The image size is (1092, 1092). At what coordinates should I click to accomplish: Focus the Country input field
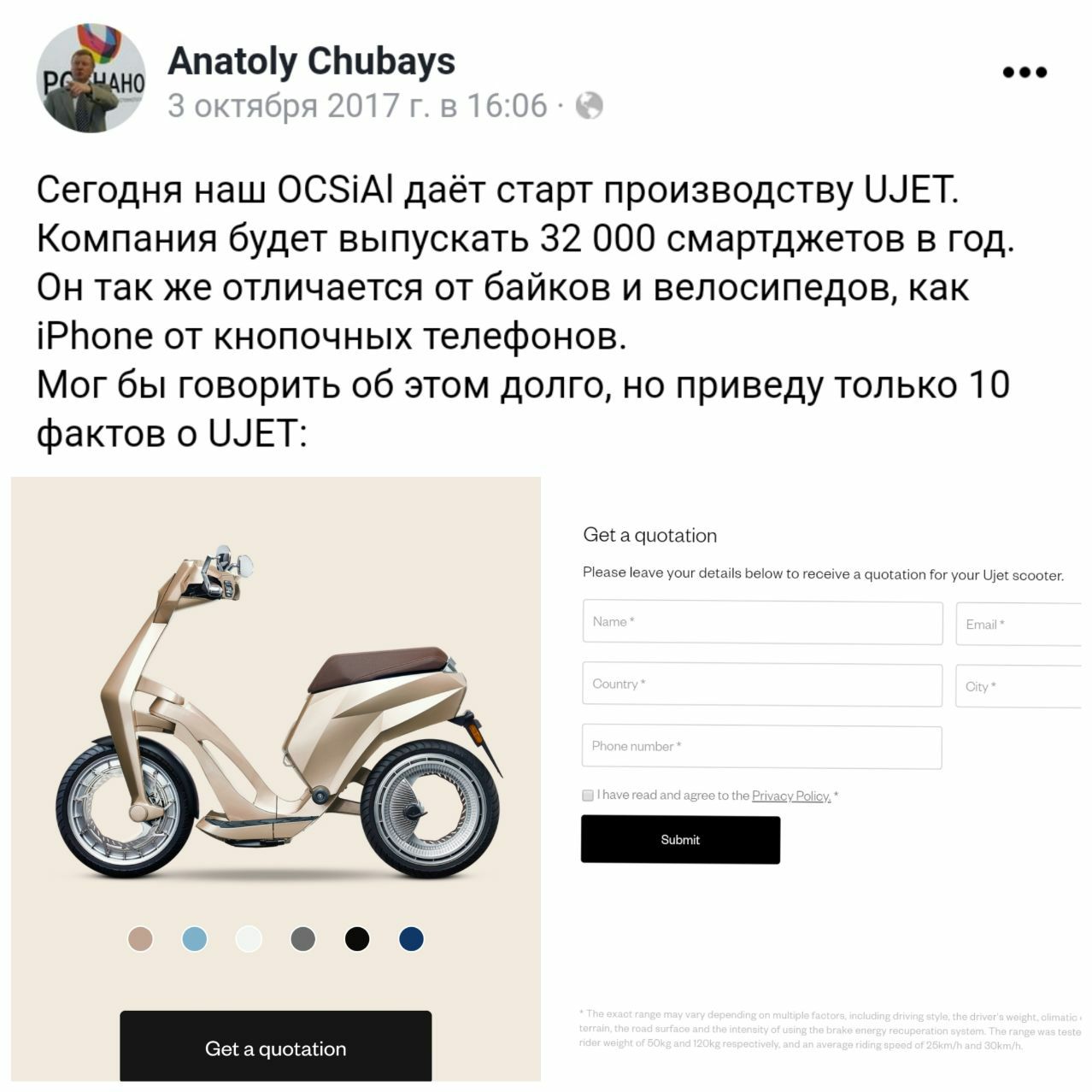(762, 684)
